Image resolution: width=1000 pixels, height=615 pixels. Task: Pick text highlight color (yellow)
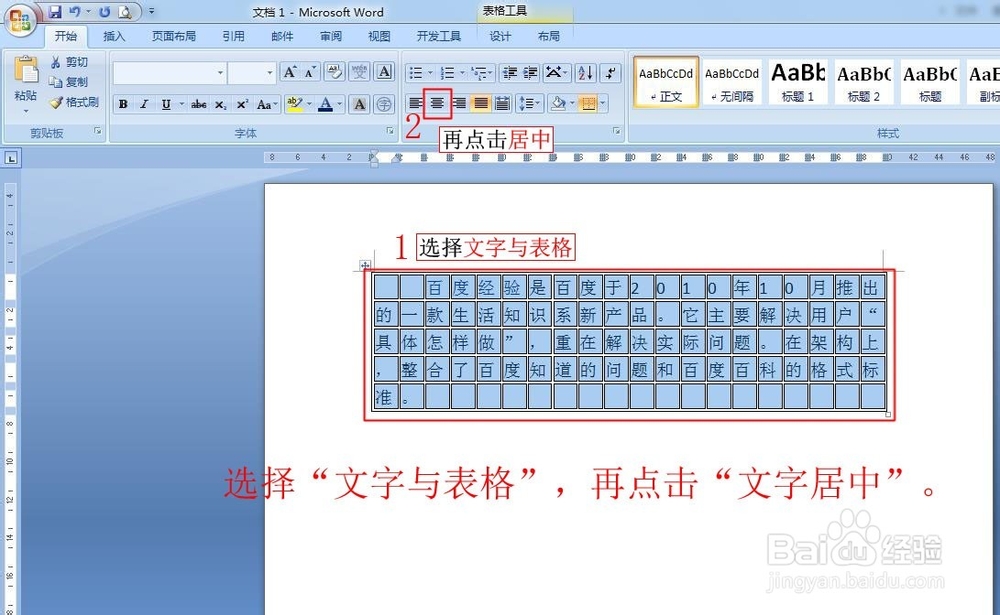(294, 104)
